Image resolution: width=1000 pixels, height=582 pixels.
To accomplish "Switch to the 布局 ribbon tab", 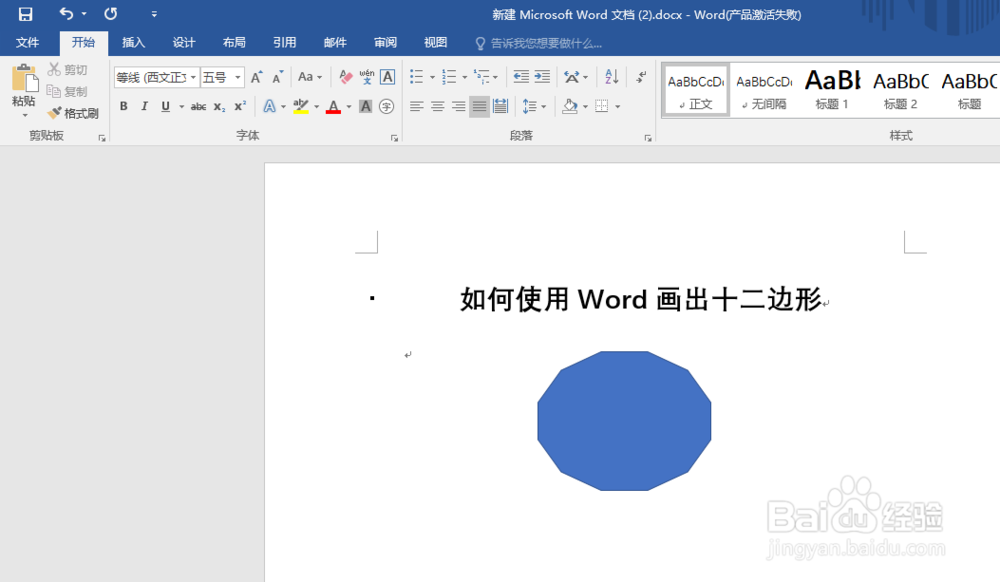I will tap(234, 43).
